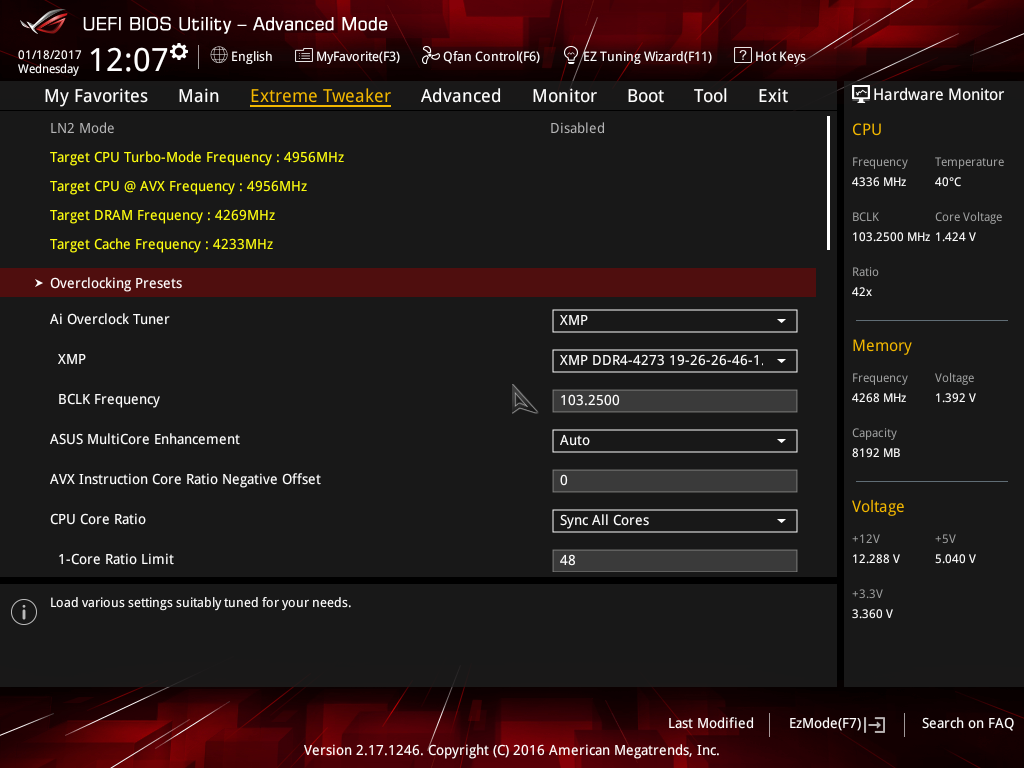The width and height of the screenshot is (1024, 768).
Task: Launch EZ Tuning Wizard bulb icon
Action: click(570, 56)
